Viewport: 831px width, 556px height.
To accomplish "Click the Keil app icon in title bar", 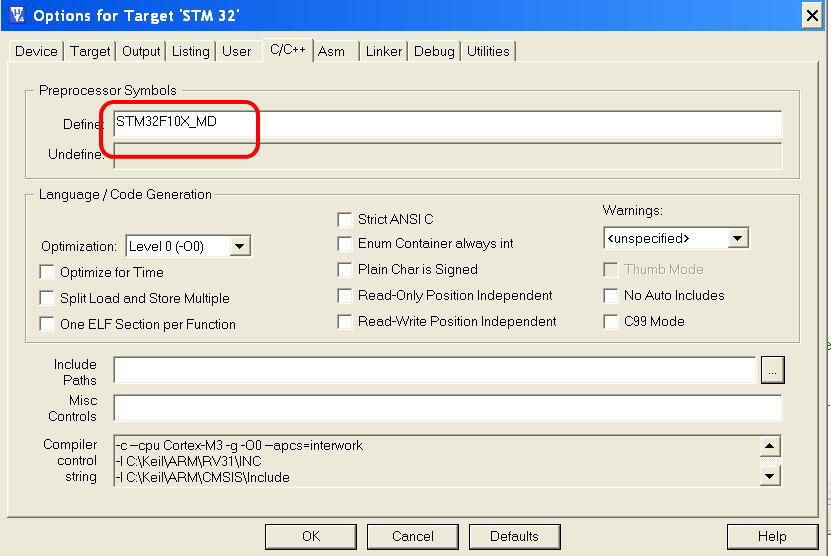I will [x=16, y=15].
